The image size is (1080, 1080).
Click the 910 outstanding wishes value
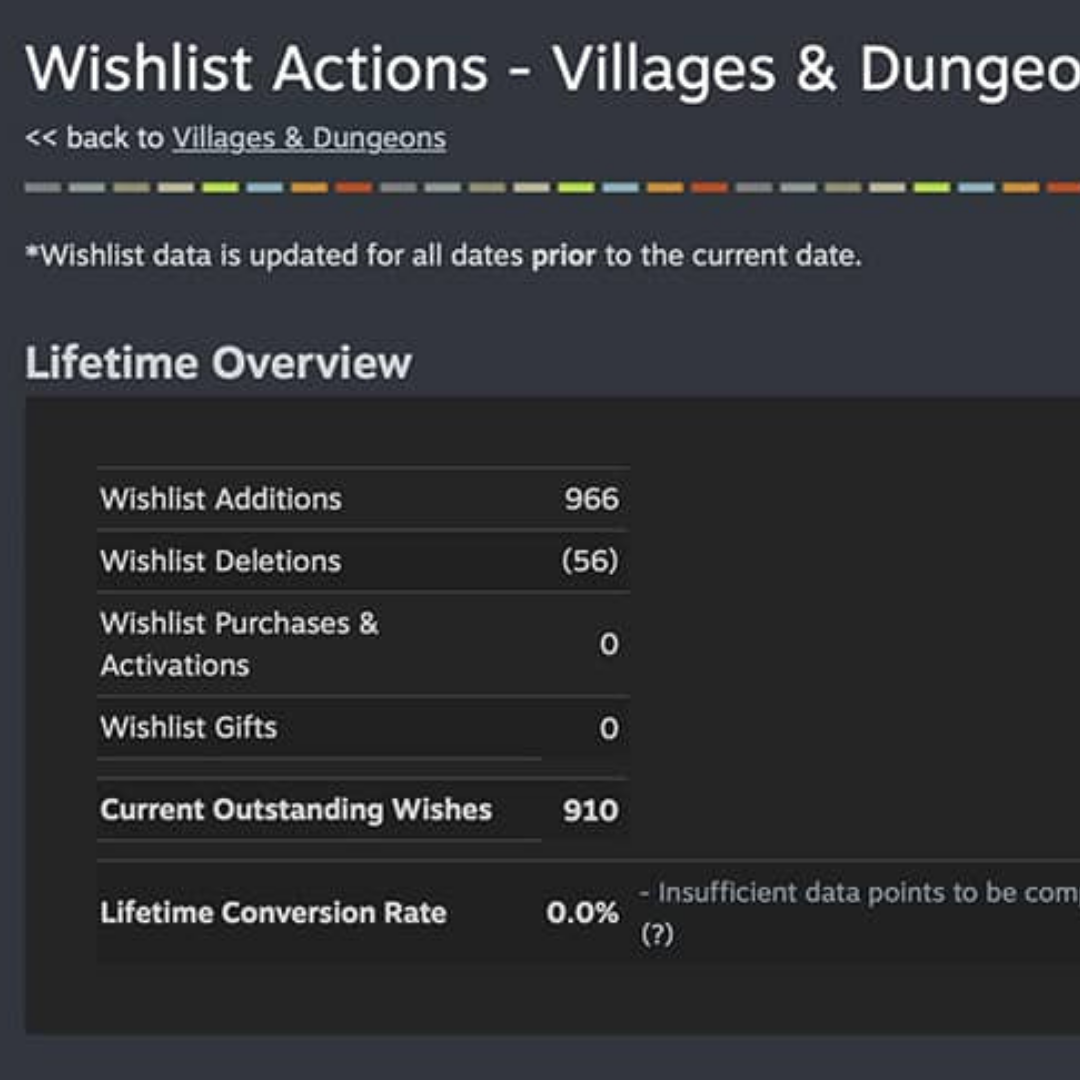[590, 810]
